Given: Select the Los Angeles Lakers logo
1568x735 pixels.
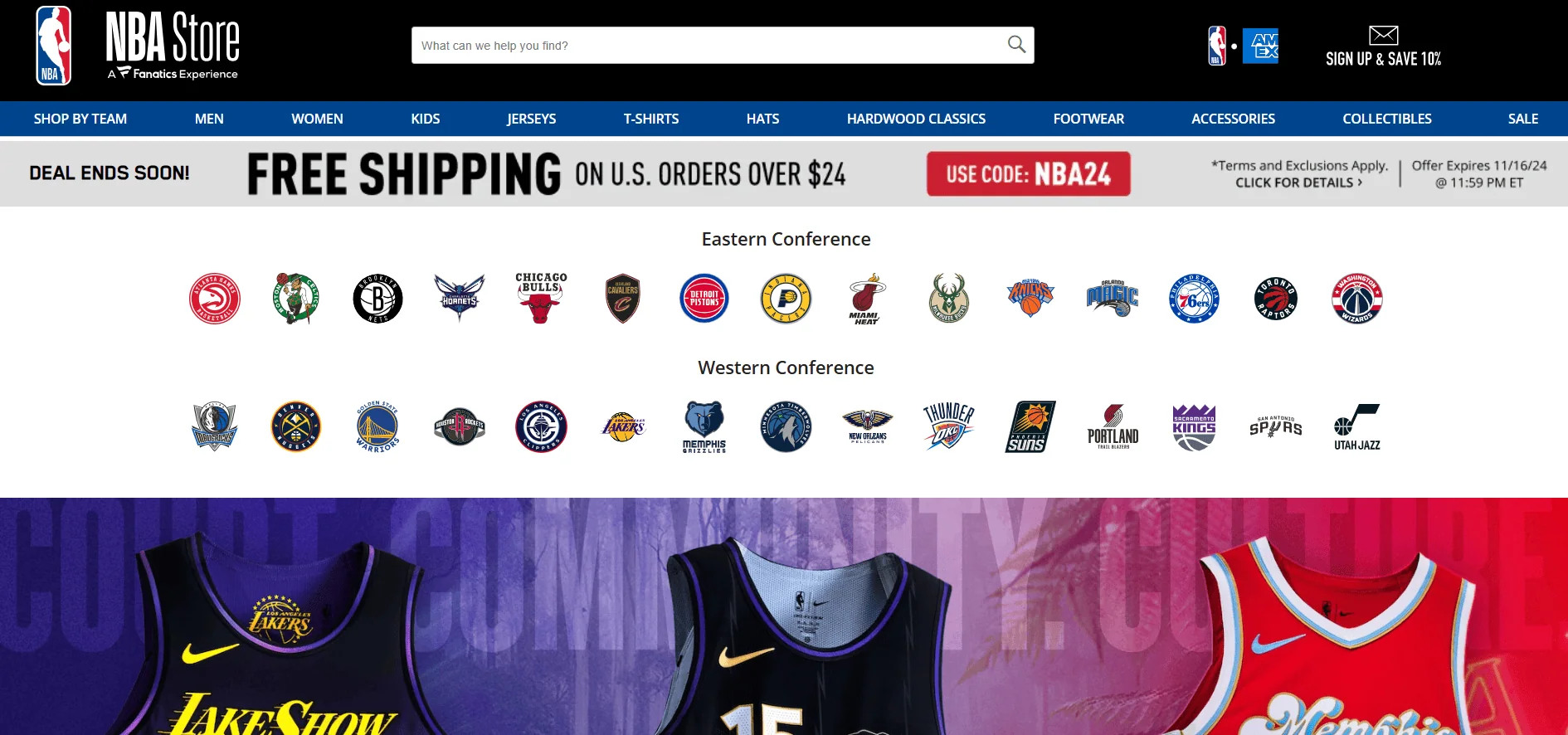Looking at the screenshot, I should 622,427.
